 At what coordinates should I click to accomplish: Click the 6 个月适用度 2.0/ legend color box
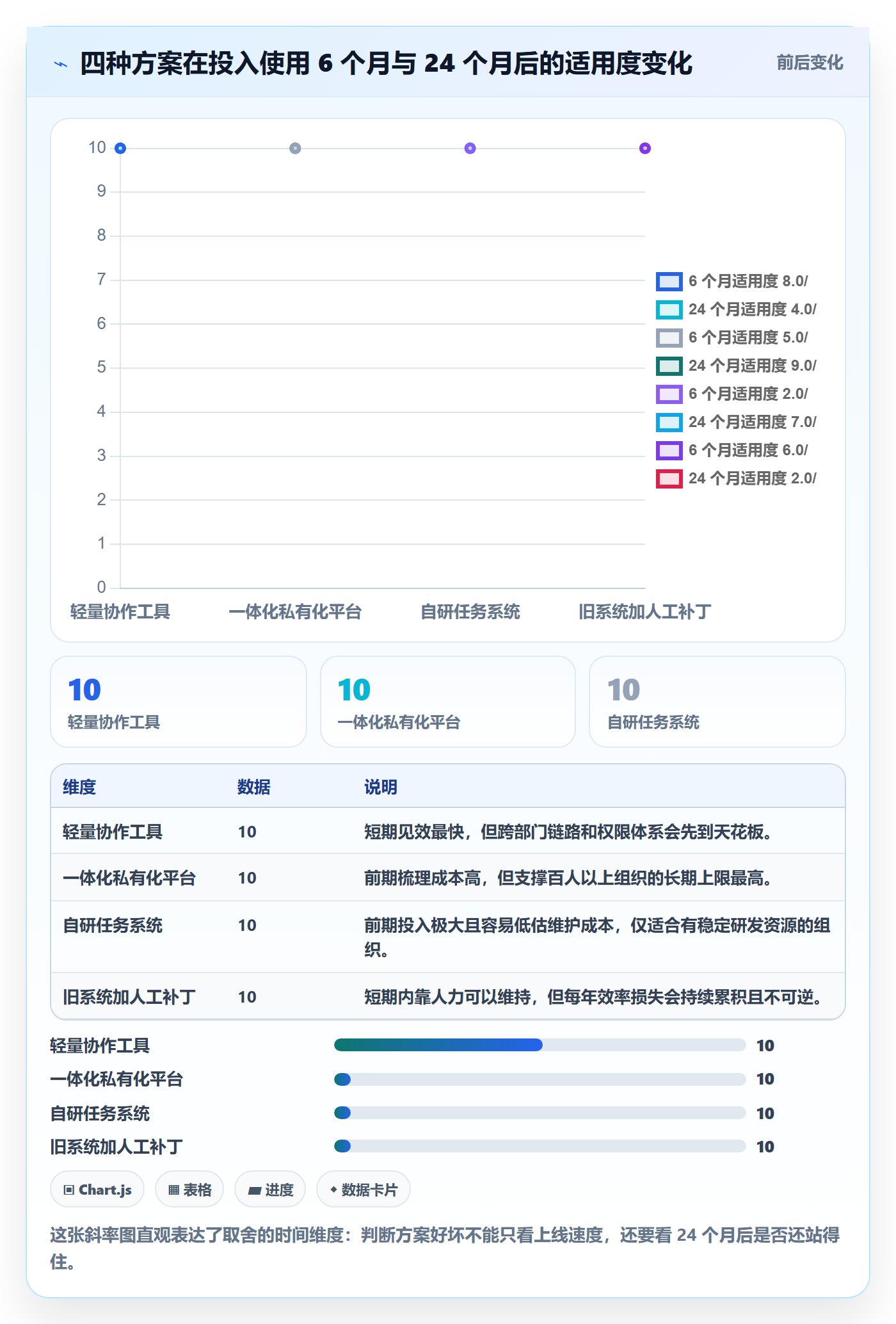[669, 394]
